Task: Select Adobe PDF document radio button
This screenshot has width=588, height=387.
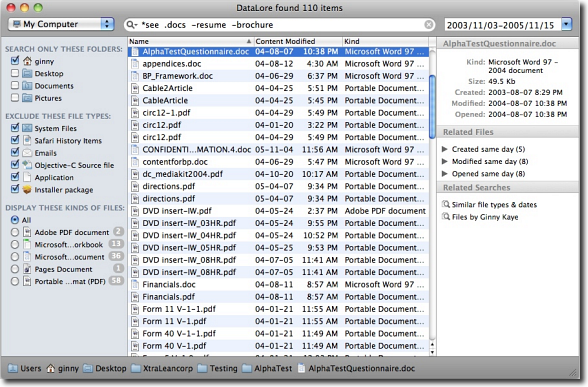Action: [15, 232]
